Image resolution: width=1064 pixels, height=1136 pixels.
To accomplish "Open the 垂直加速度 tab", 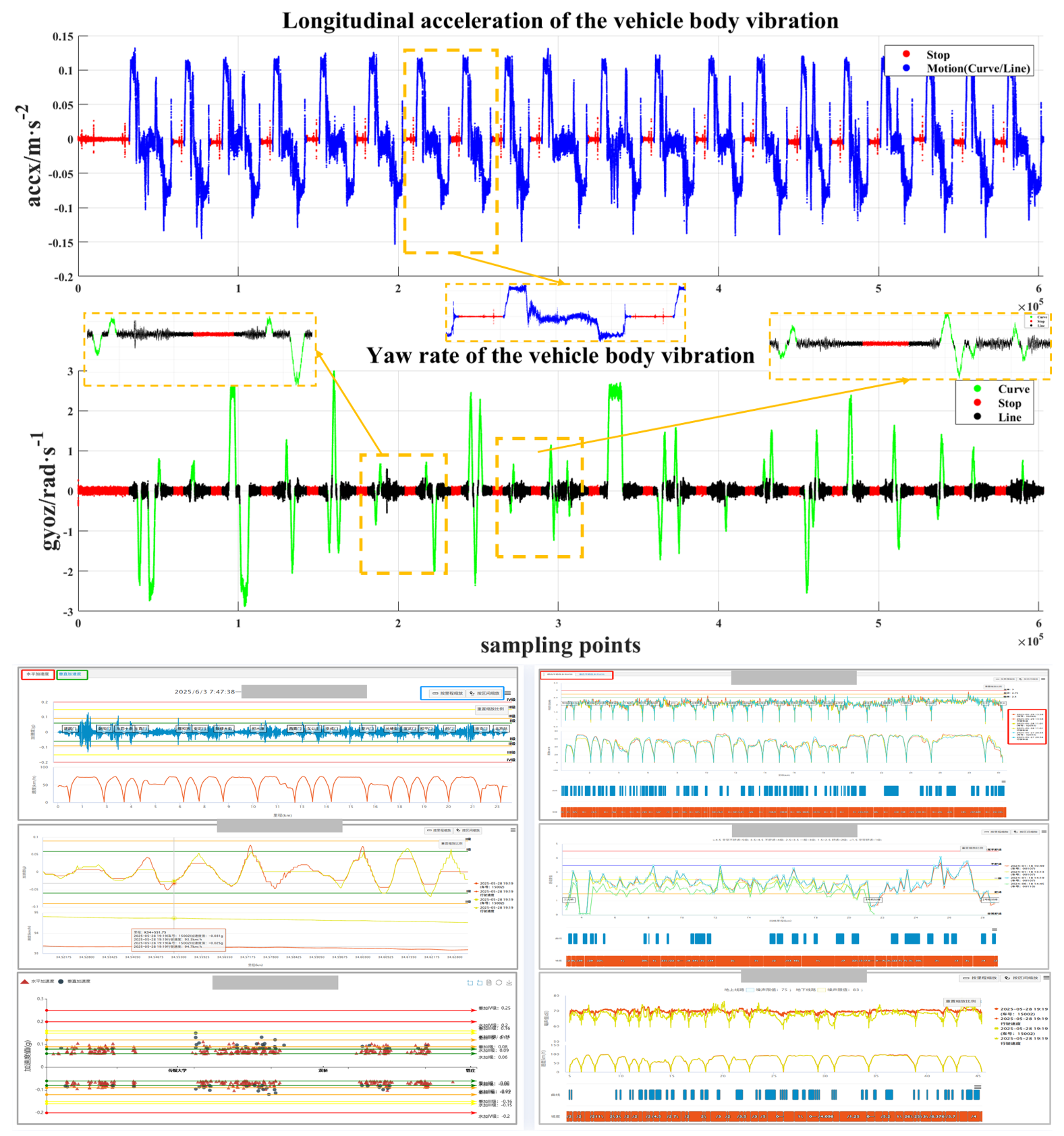I will 72,674.
